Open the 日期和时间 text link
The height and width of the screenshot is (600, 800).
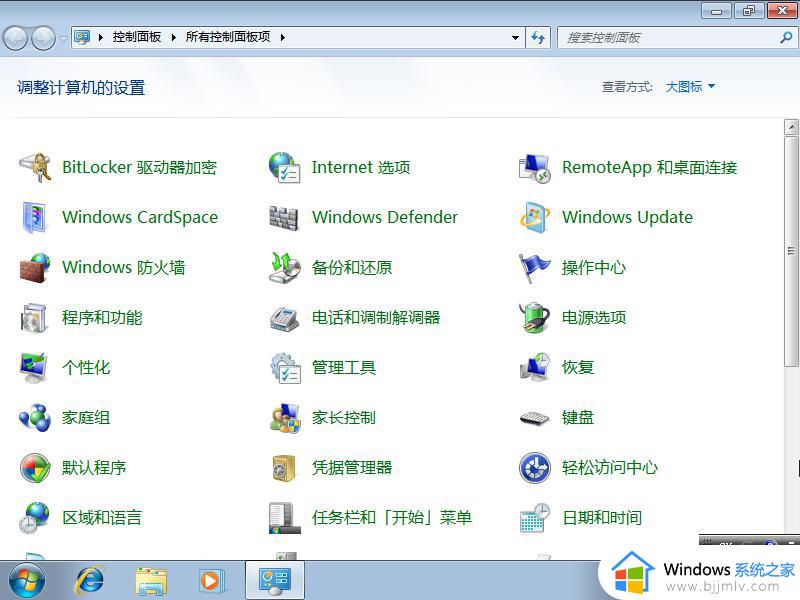tap(602, 517)
